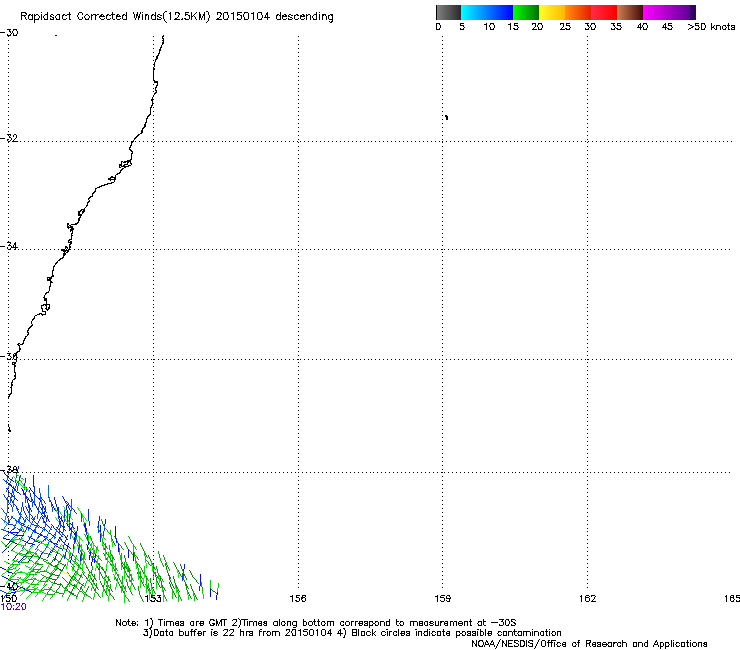This screenshot has width=740, height=650.
Task: Click the orange 25-30 knots color band
Action: click(578, 12)
